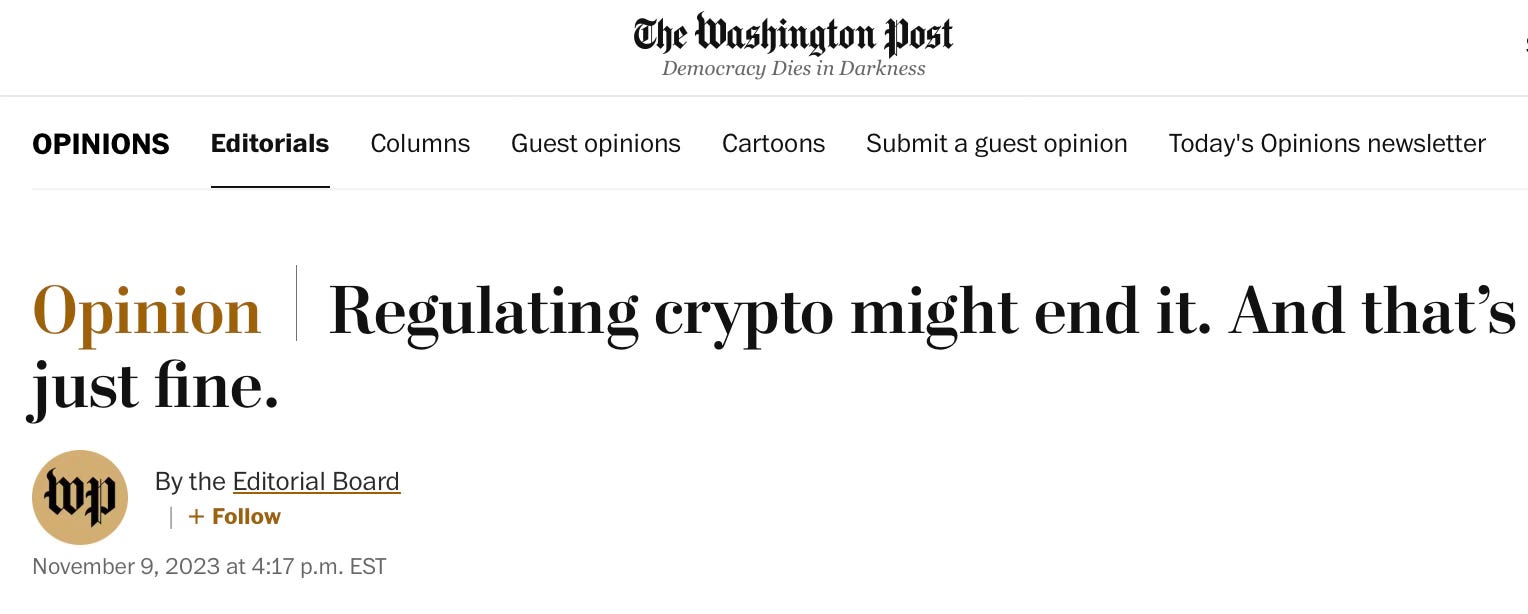Open the Editorial Board author link
This screenshot has height=614, width=1528.
316,482
